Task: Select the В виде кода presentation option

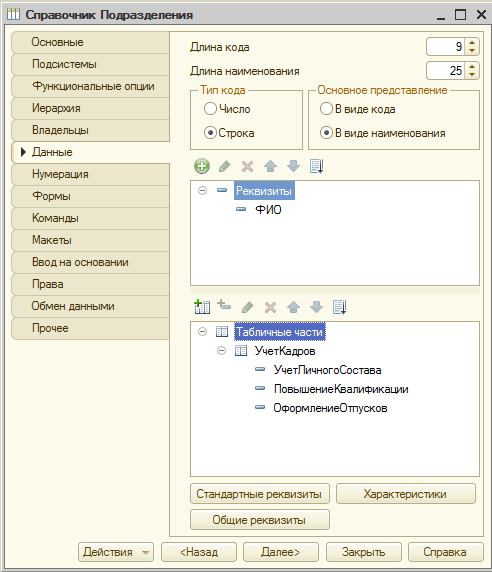Action: click(326, 109)
